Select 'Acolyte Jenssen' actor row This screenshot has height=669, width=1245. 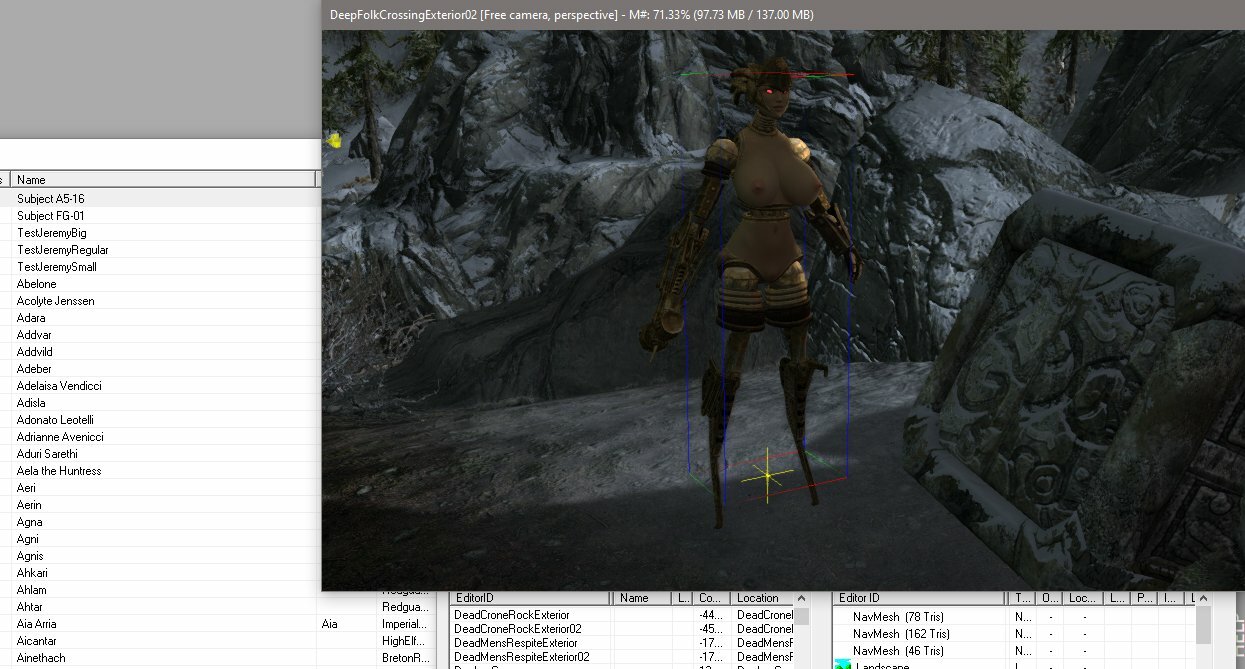[56, 301]
